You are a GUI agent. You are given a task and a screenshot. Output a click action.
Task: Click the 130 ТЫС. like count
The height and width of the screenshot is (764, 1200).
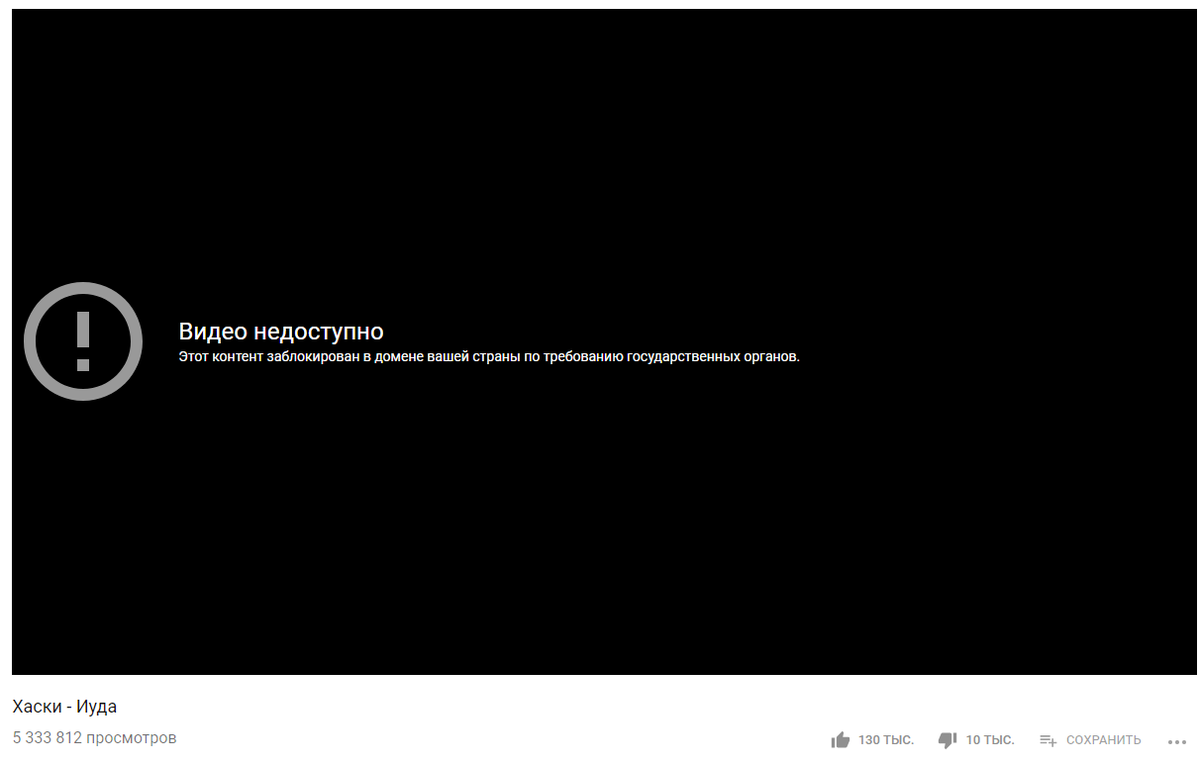(886, 740)
